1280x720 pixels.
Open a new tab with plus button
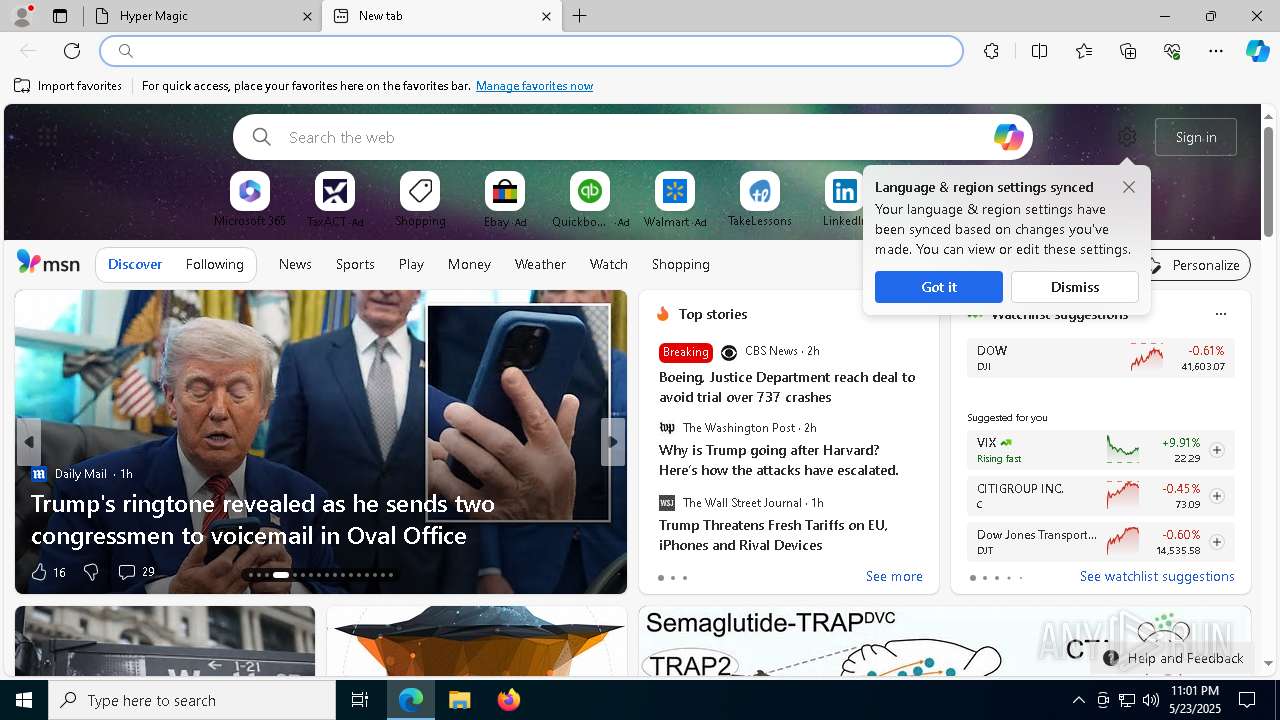[x=580, y=16]
